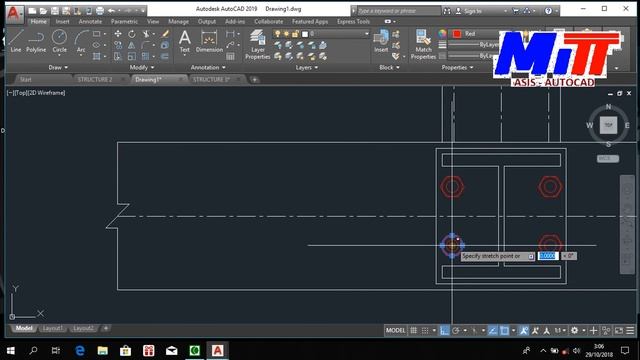Click the layer color swatch in Layers
Viewport: 640px width, 360px height.
pos(305,34)
